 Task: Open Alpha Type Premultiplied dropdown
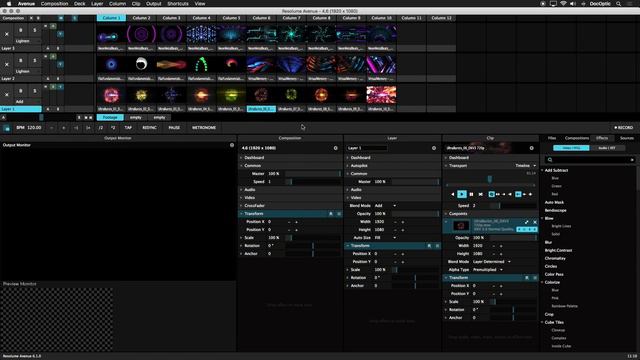[488, 270]
